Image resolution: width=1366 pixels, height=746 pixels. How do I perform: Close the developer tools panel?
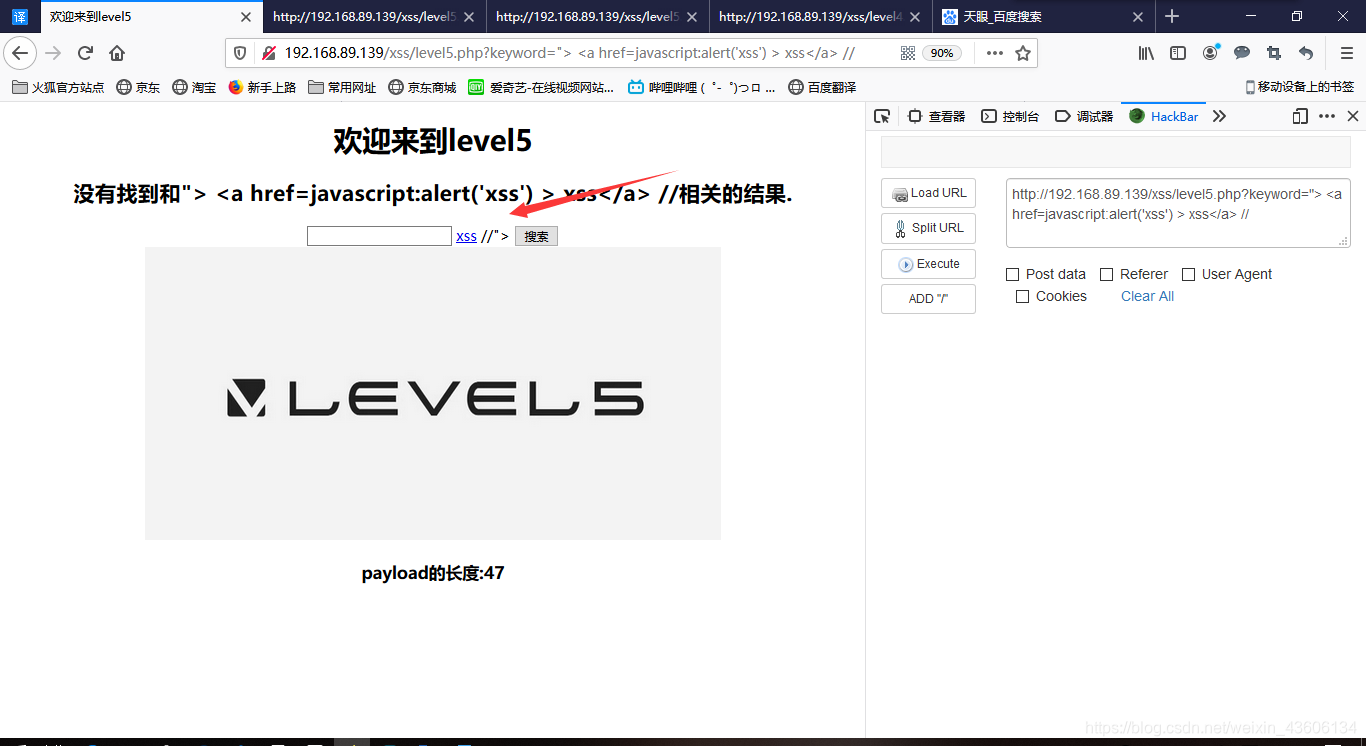coord(1353,116)
